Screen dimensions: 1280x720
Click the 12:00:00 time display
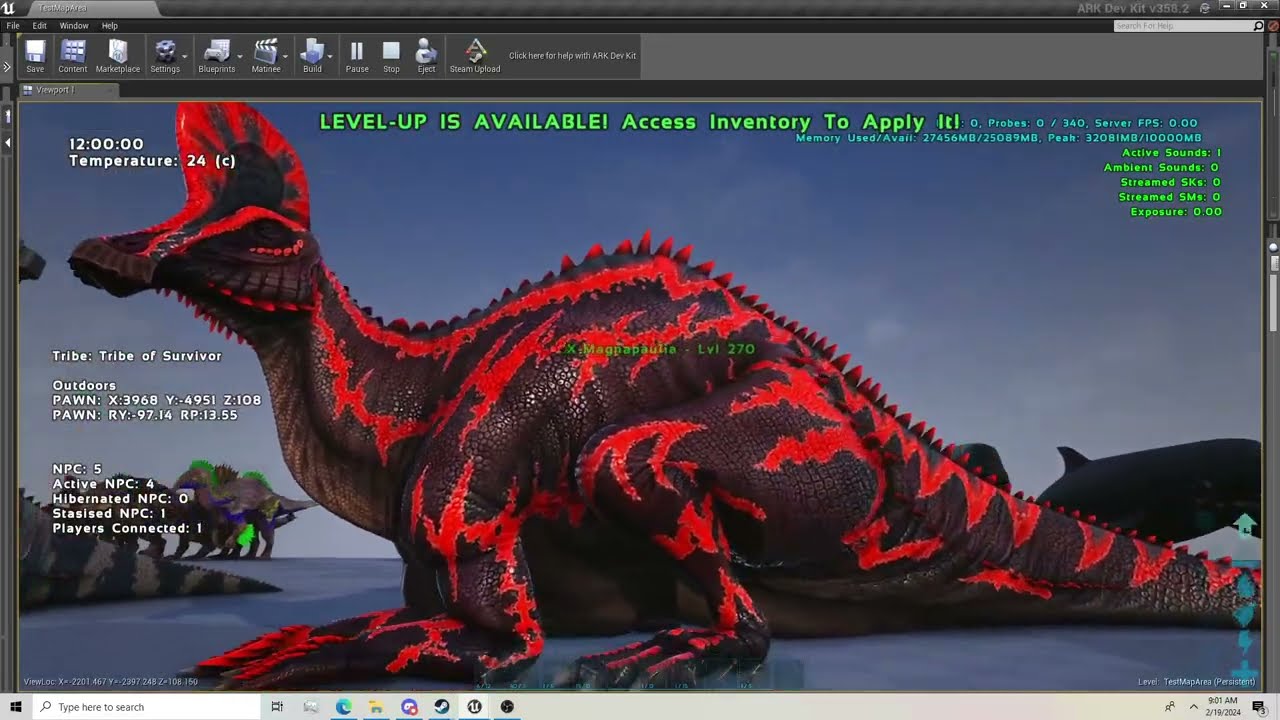pos(106,144)
